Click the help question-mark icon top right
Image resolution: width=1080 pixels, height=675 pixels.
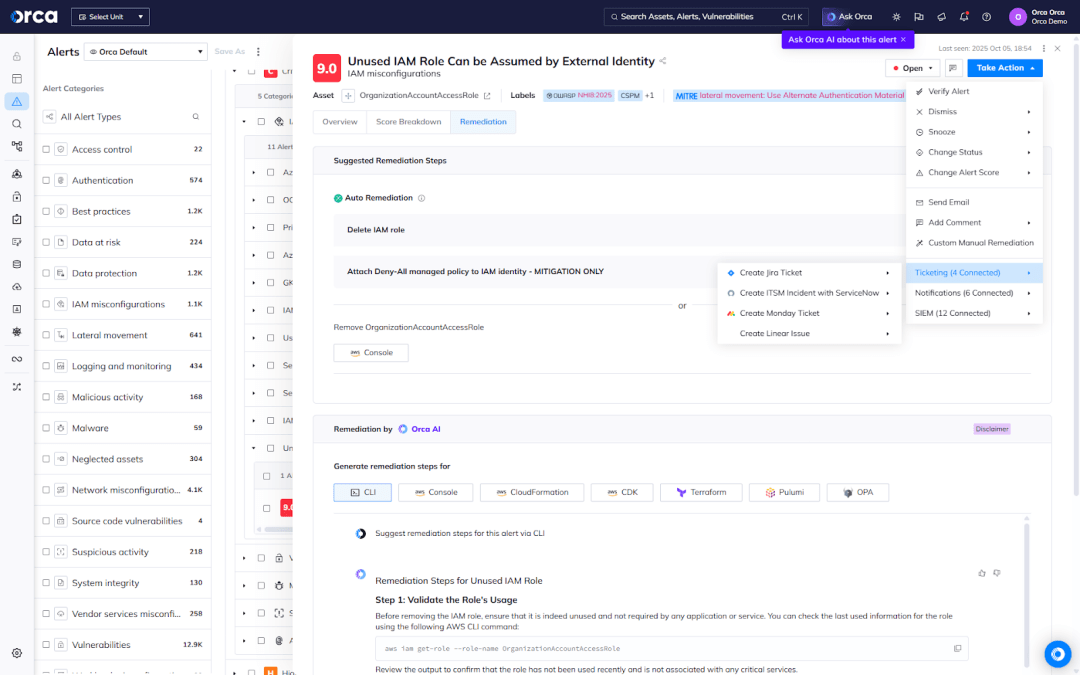[x=986, y=17]
